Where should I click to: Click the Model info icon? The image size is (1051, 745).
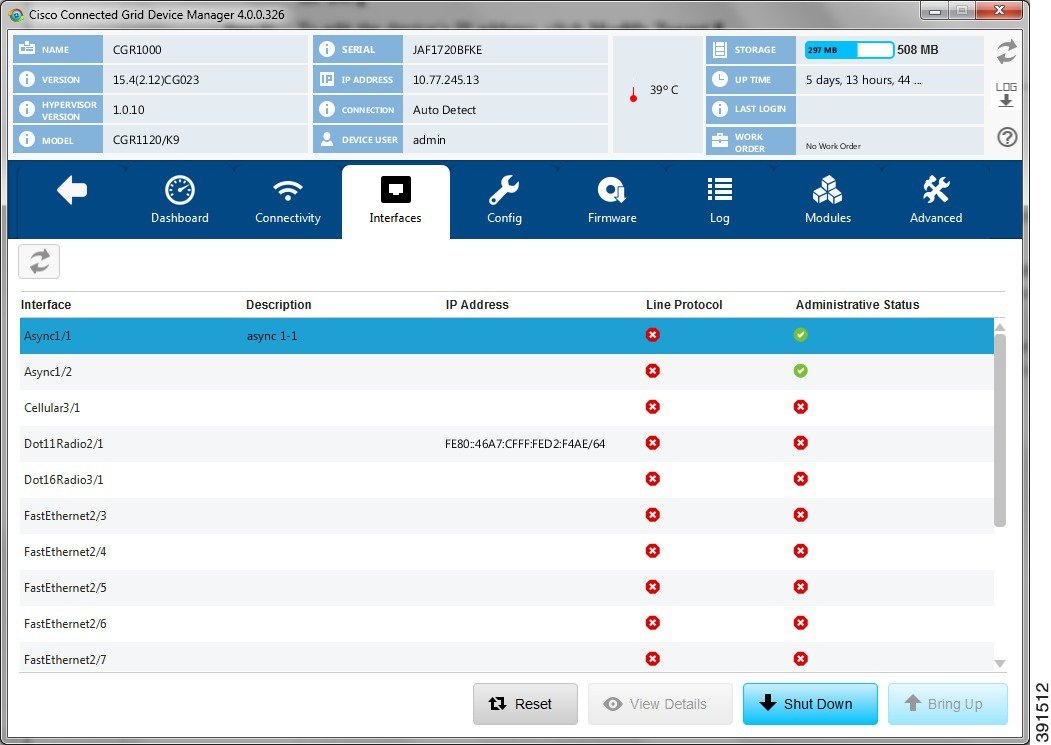27,139
